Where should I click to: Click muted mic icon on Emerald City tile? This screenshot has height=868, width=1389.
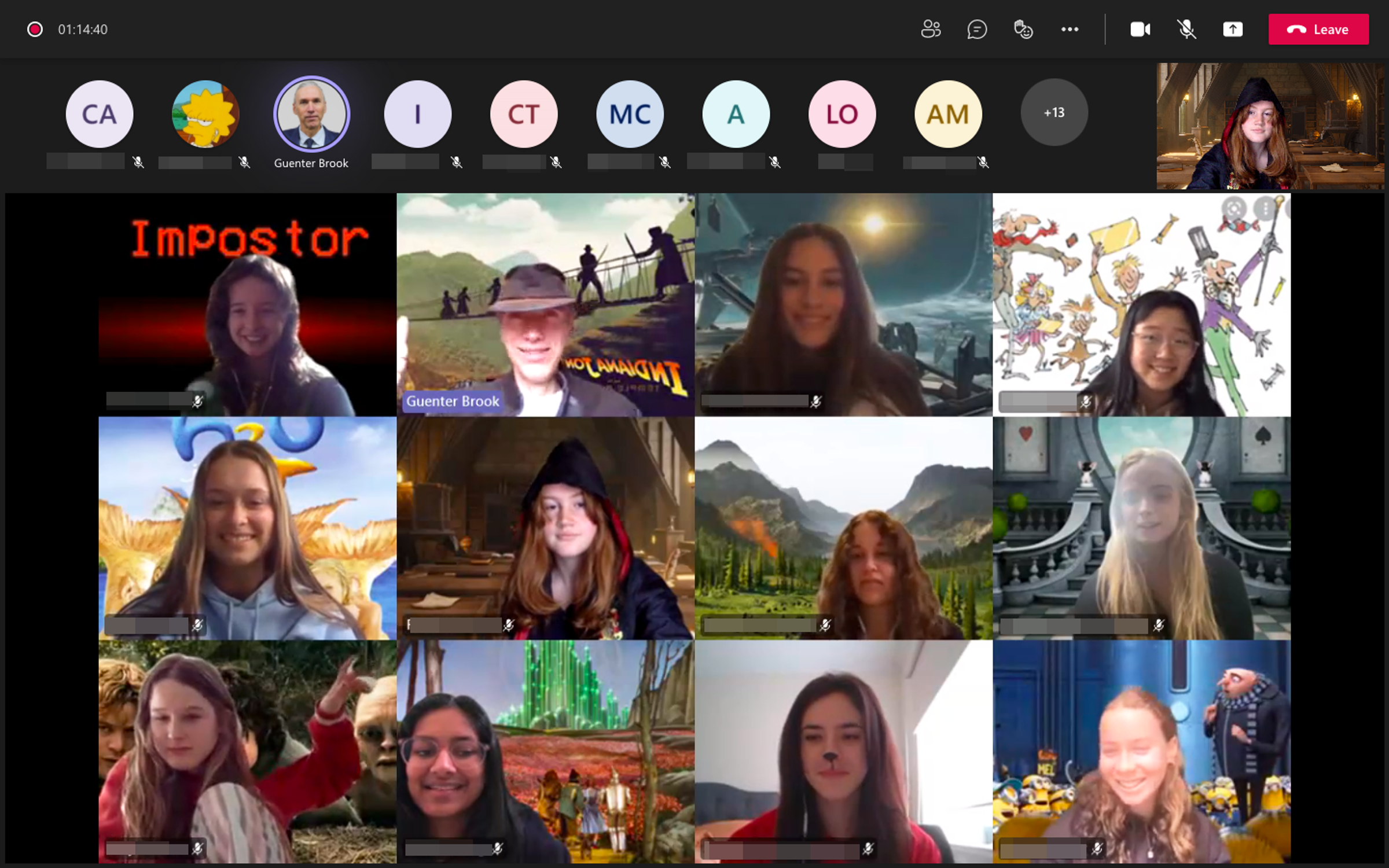click(497, 848)
